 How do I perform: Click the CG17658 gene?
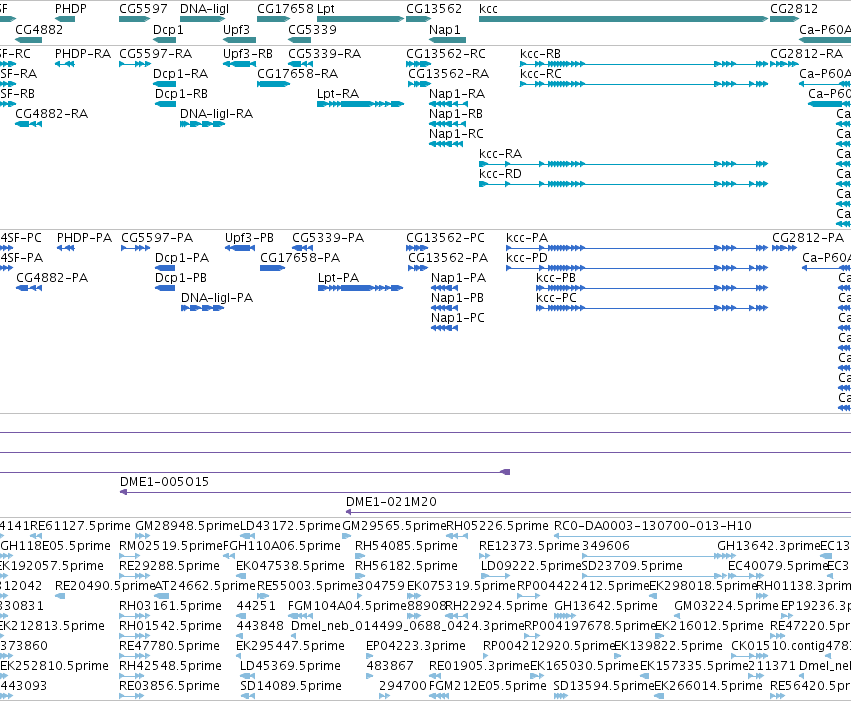point(274,19)
